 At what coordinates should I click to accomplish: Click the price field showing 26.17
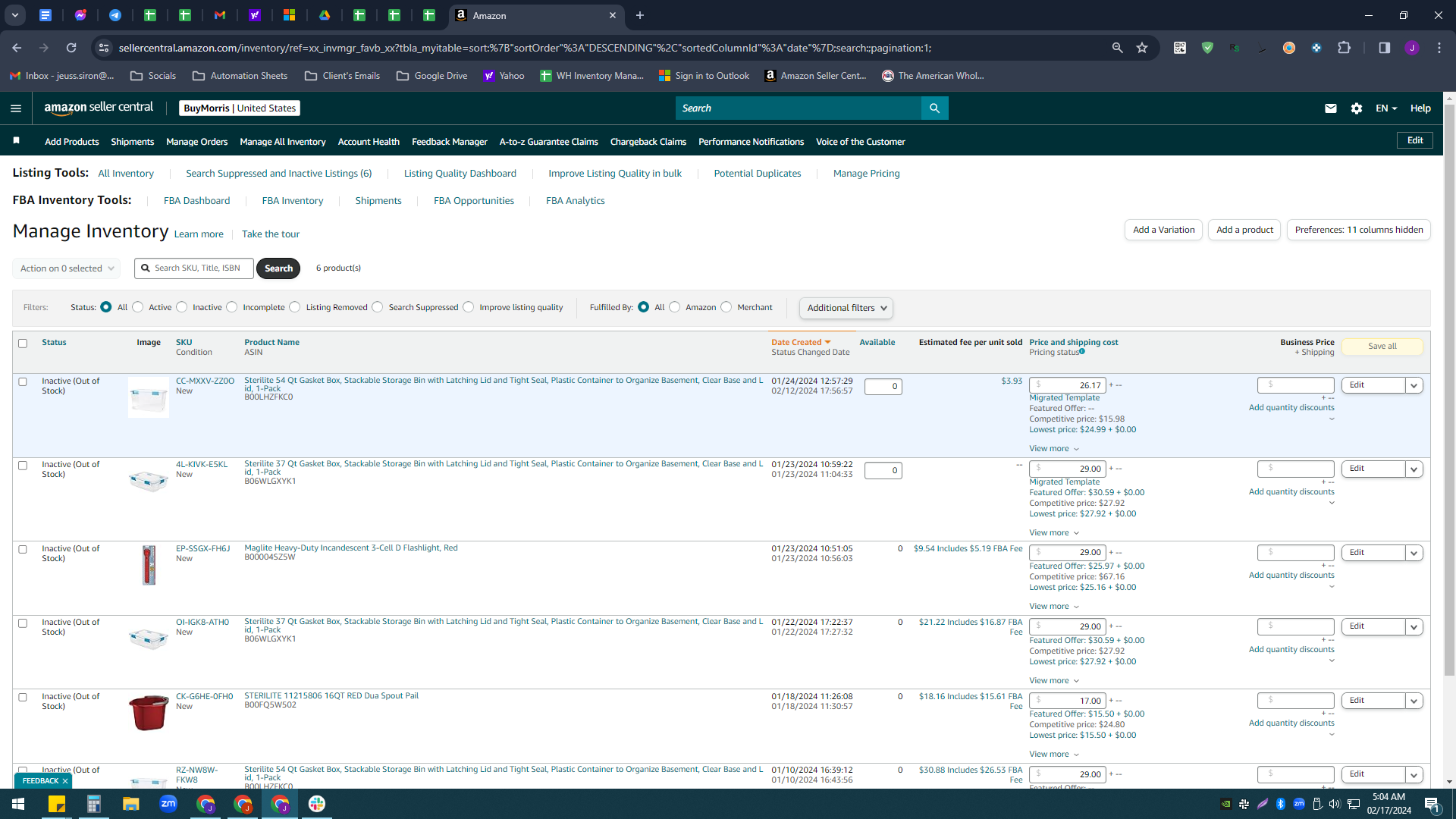(1067, 385)
